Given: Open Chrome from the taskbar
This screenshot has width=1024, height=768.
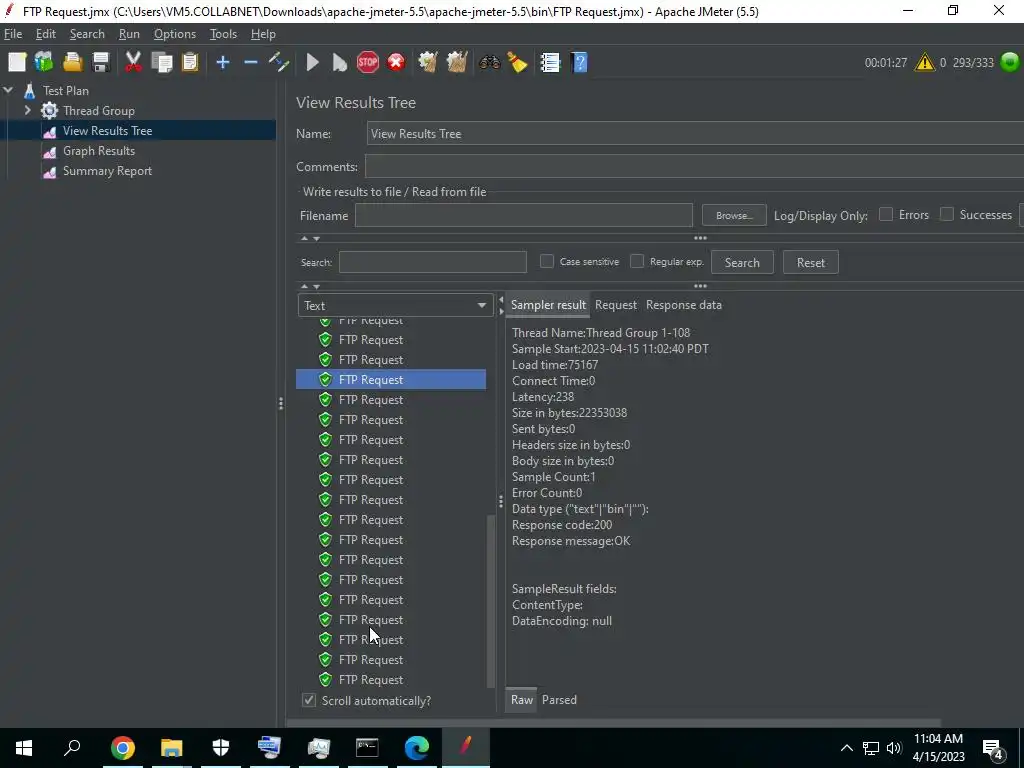Looking at the screenshot, I should 122,747.
